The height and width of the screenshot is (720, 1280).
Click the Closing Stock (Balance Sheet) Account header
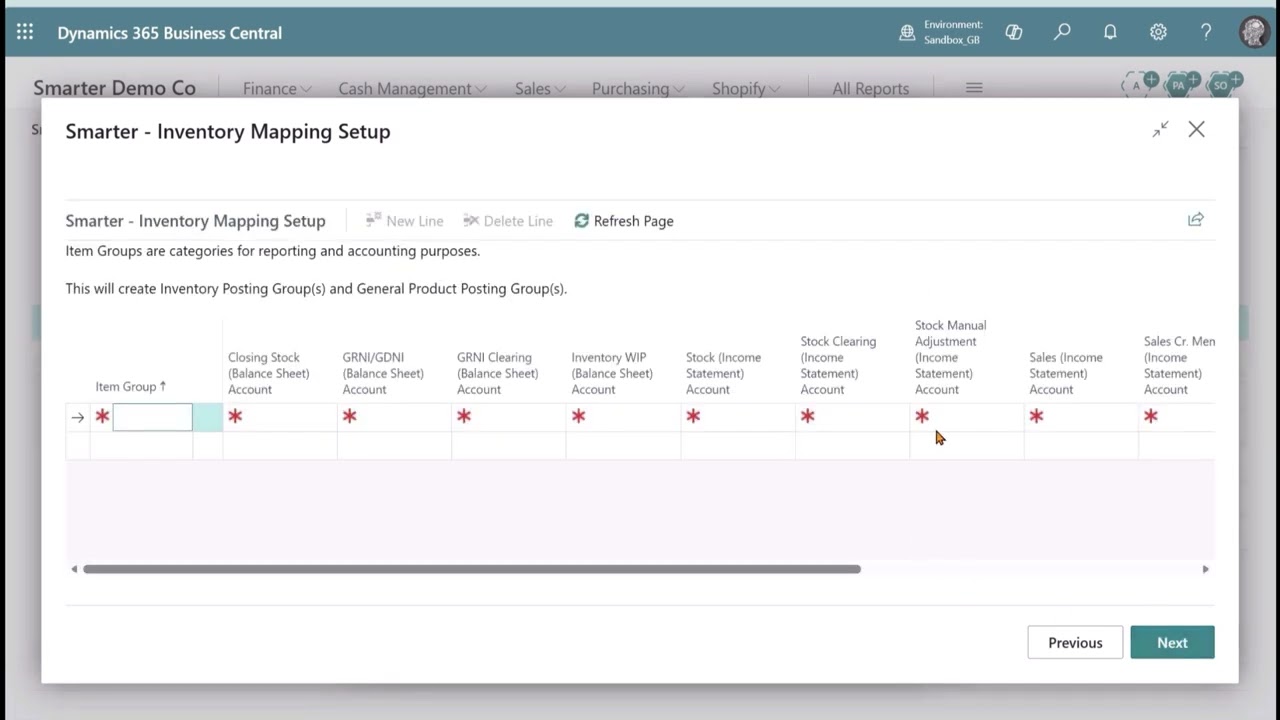[269, 373]
